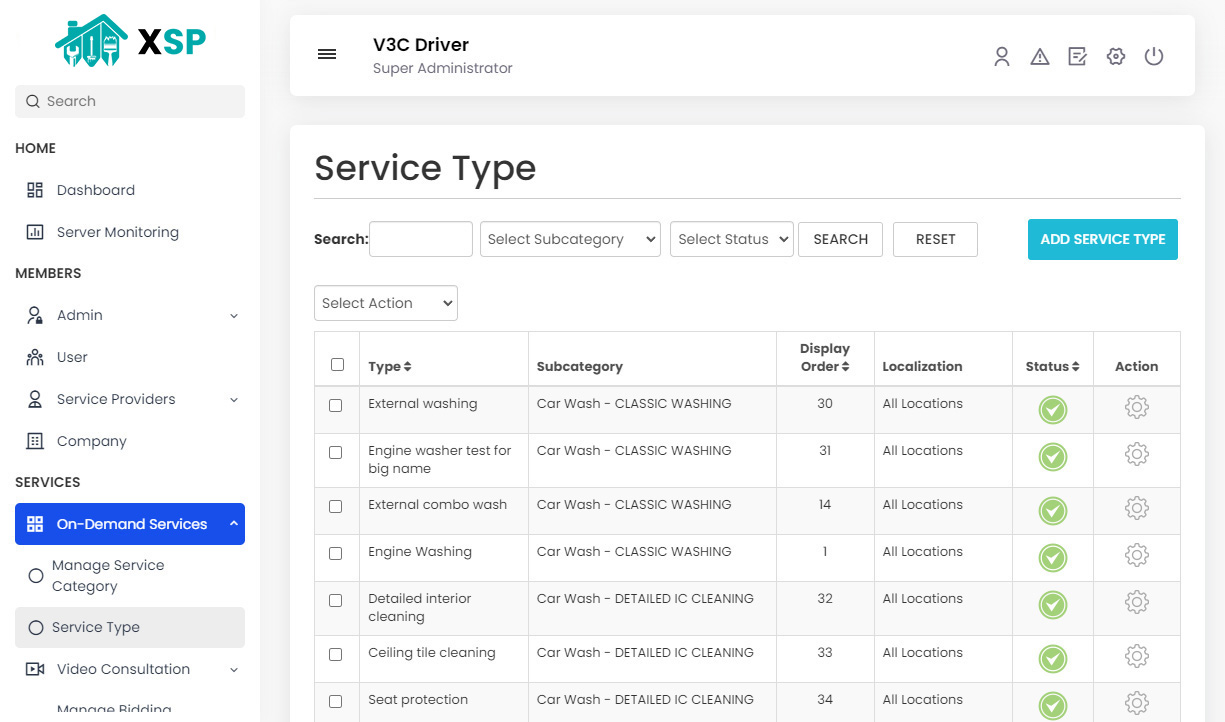This screenshot has width=1225, height=722.
Task: Check the checkbox for Engine Washing row
Action: pyautogui.click(x=337, y=553)
